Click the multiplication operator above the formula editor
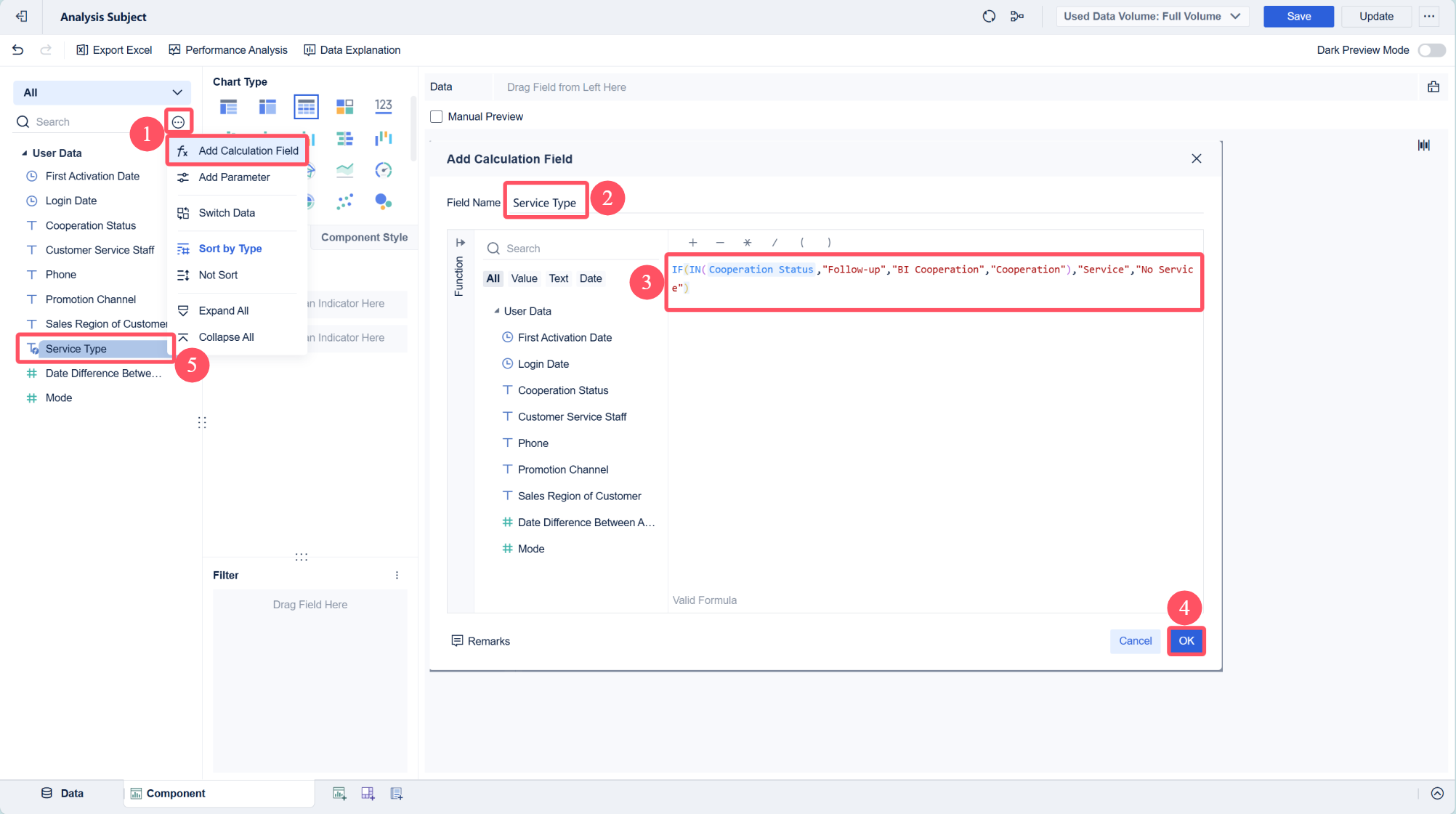Image resolution: width=1456 pixels, height=814 pixels. (748, 242)
